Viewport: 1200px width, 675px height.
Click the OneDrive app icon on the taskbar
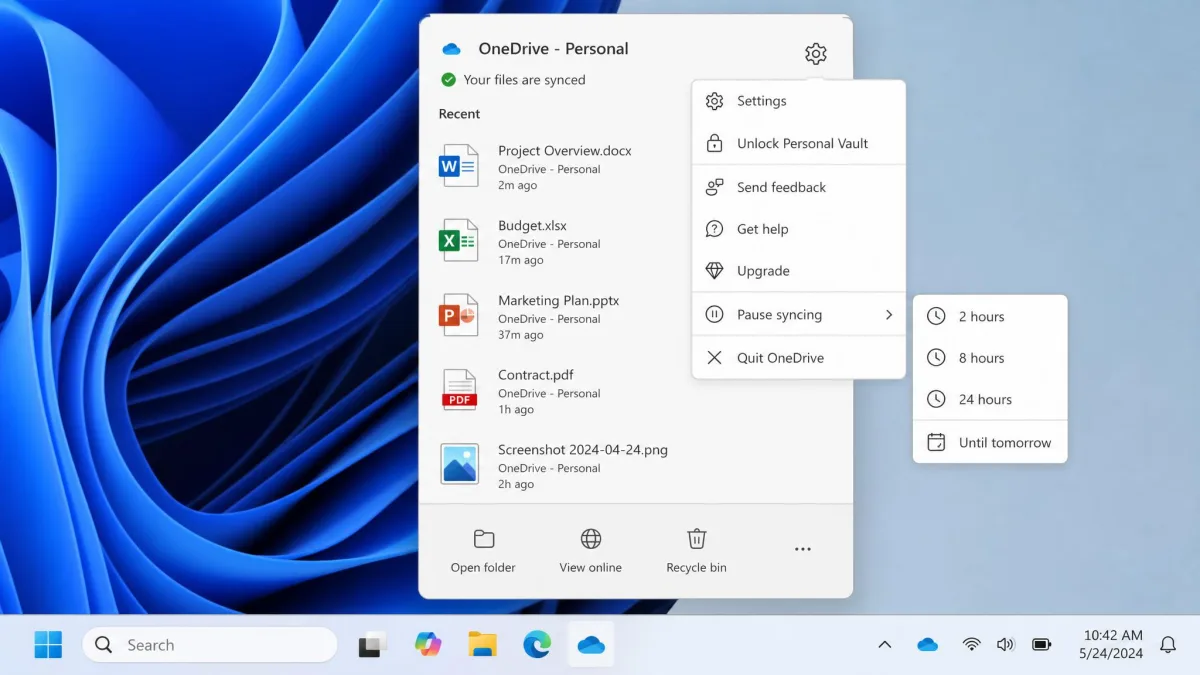click(591, 645)
